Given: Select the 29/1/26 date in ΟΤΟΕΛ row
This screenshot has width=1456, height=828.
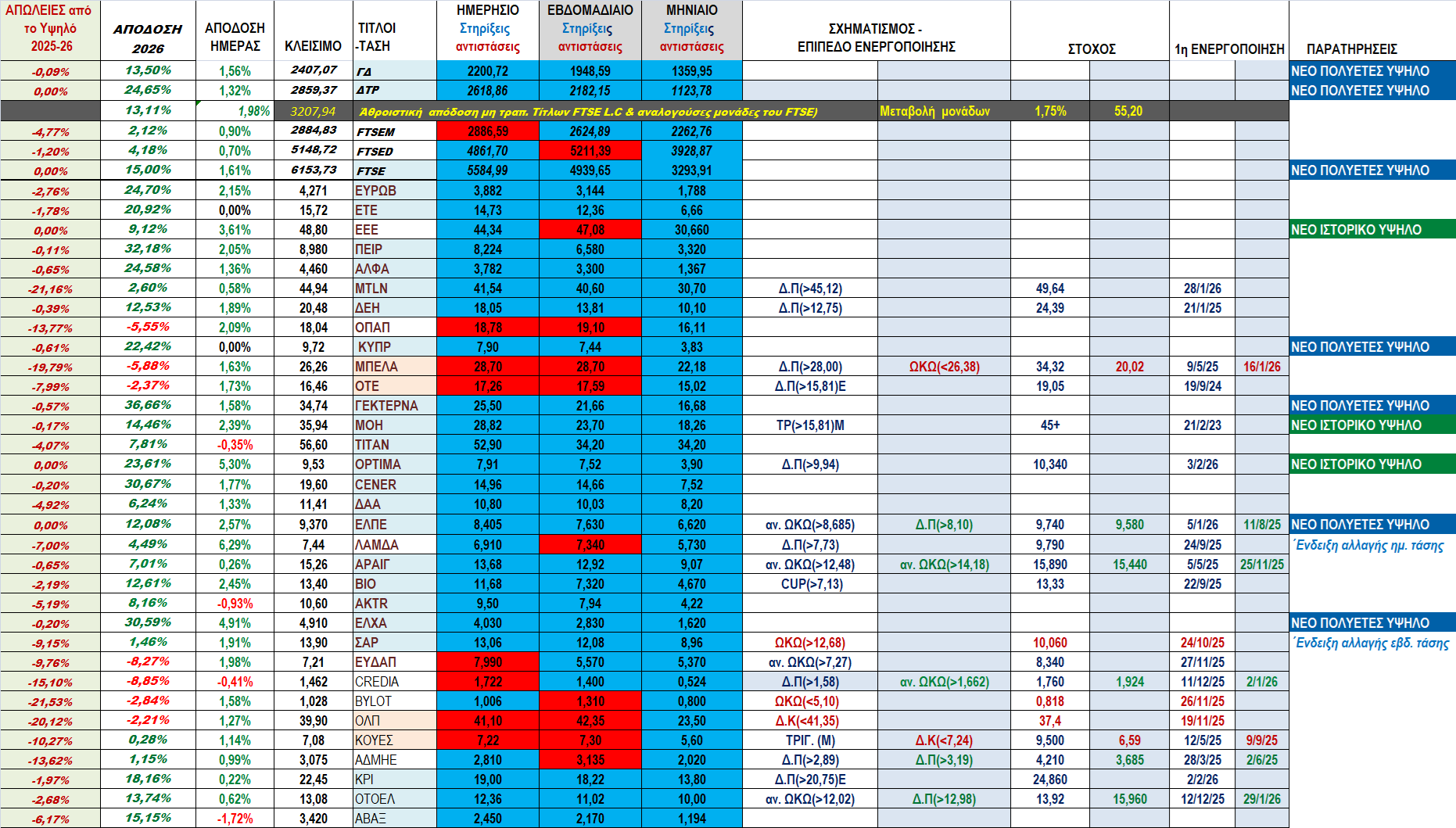Looking at the screenshot, I should [1261, 799].
